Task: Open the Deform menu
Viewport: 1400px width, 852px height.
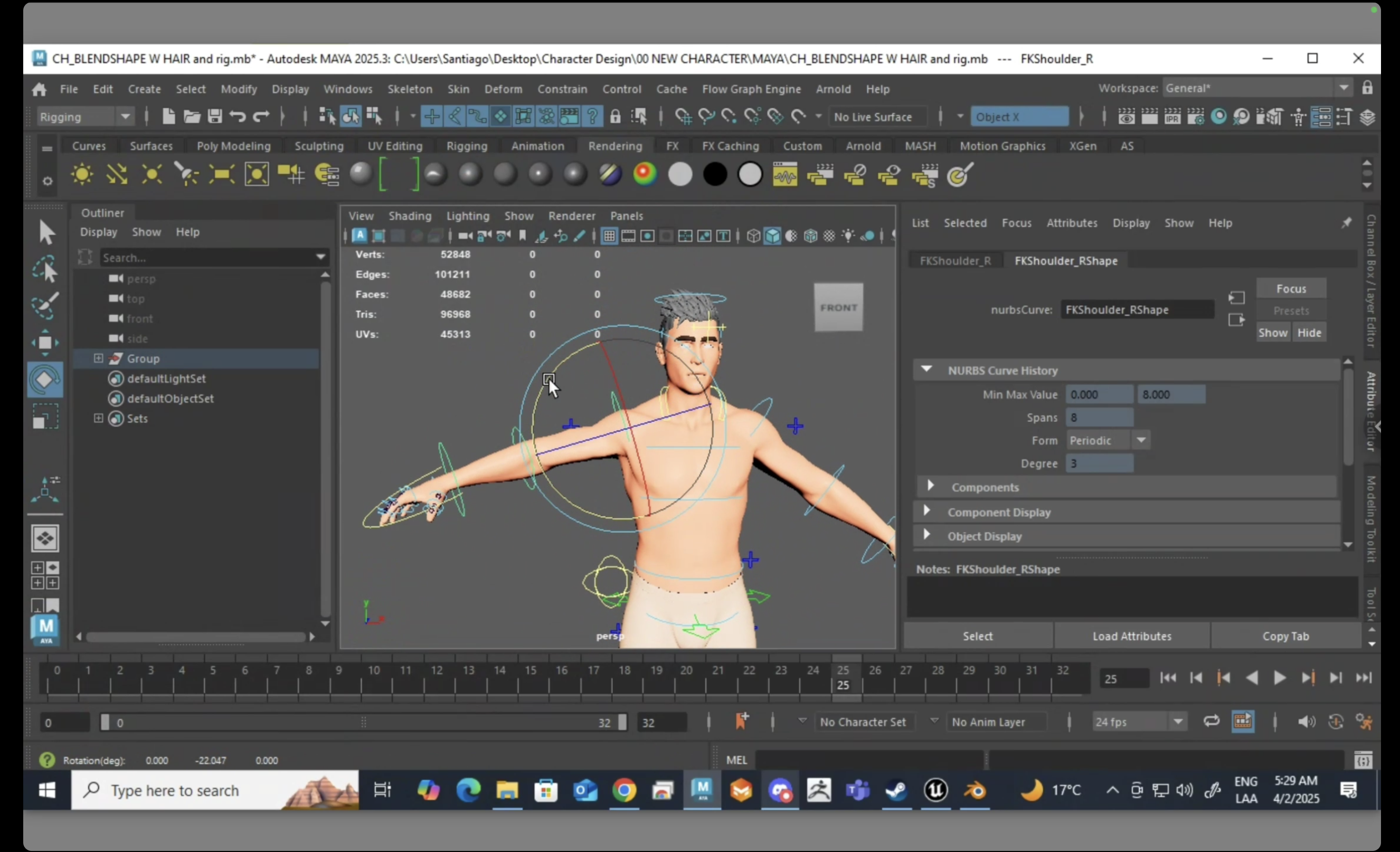Action: (503, 89)
